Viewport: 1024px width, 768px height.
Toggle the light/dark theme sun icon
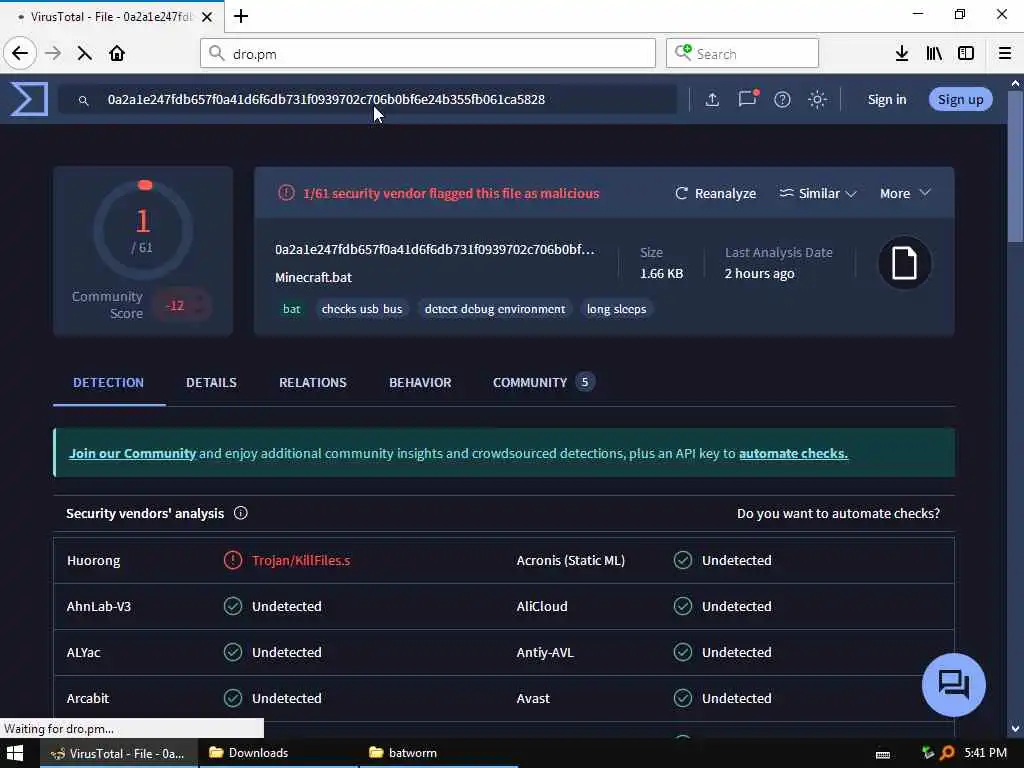(x=817, y=99)
